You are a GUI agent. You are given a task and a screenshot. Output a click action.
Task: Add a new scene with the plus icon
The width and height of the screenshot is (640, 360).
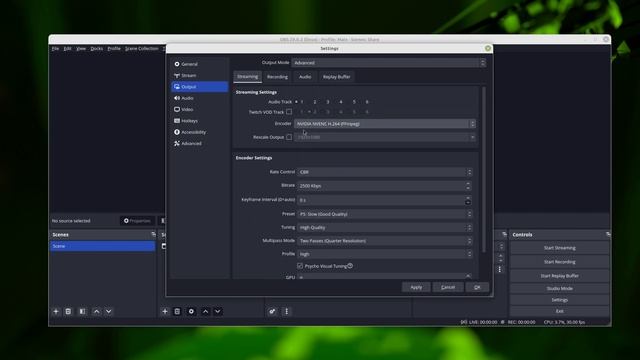point(56,311)
